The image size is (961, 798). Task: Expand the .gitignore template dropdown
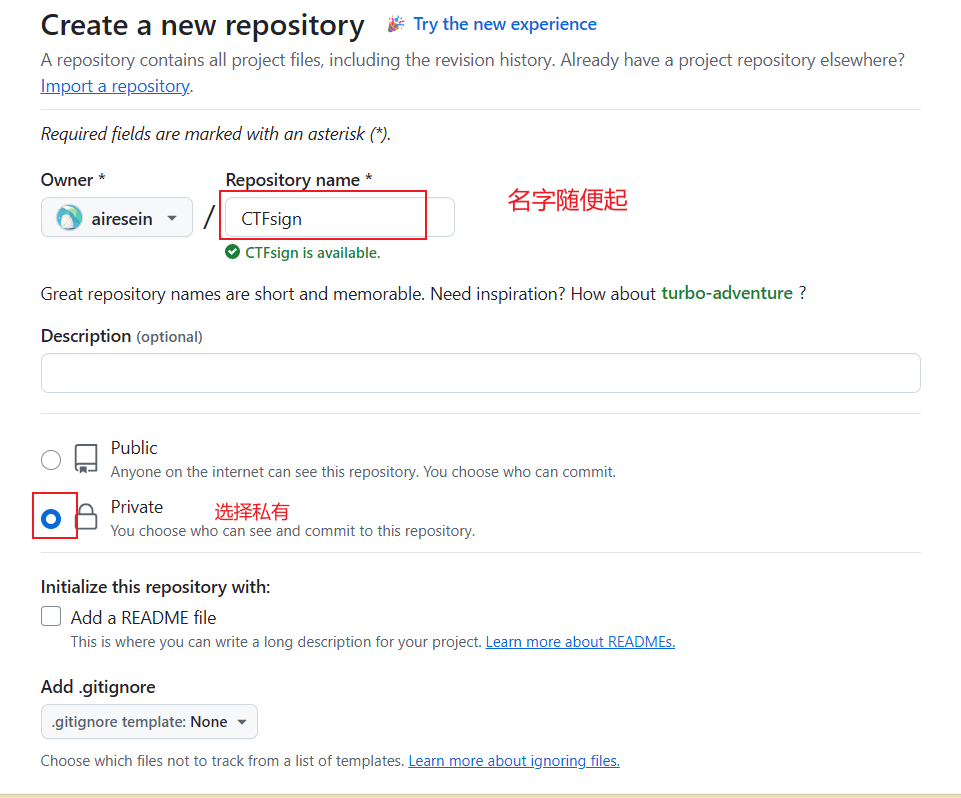click(x=149, y=722)
